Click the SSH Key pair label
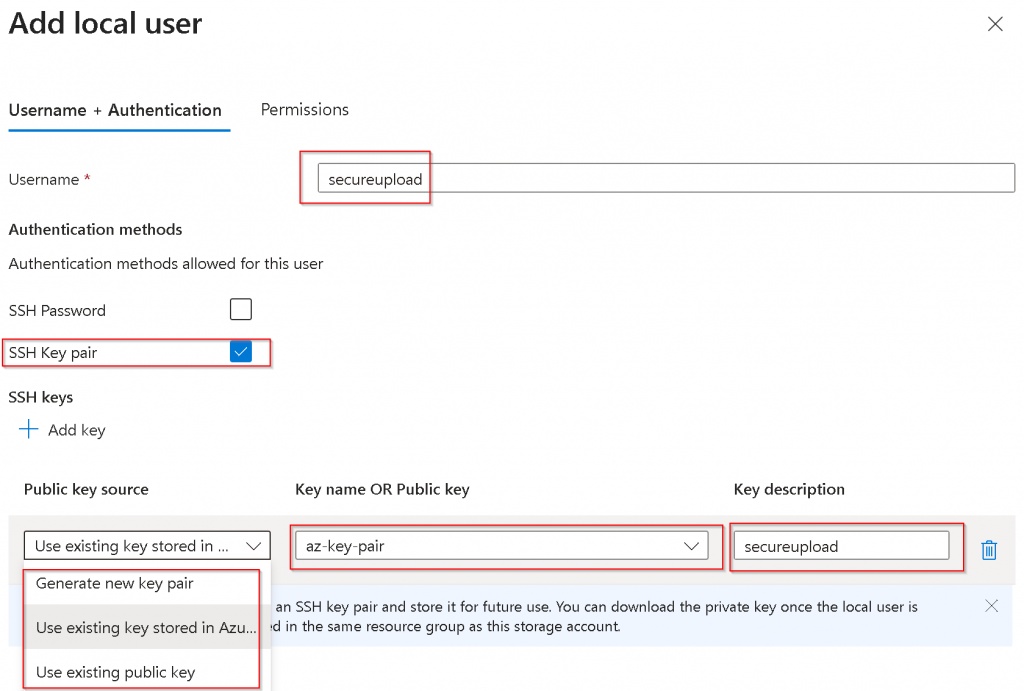Screen dimensions: 1024x691 53,353
